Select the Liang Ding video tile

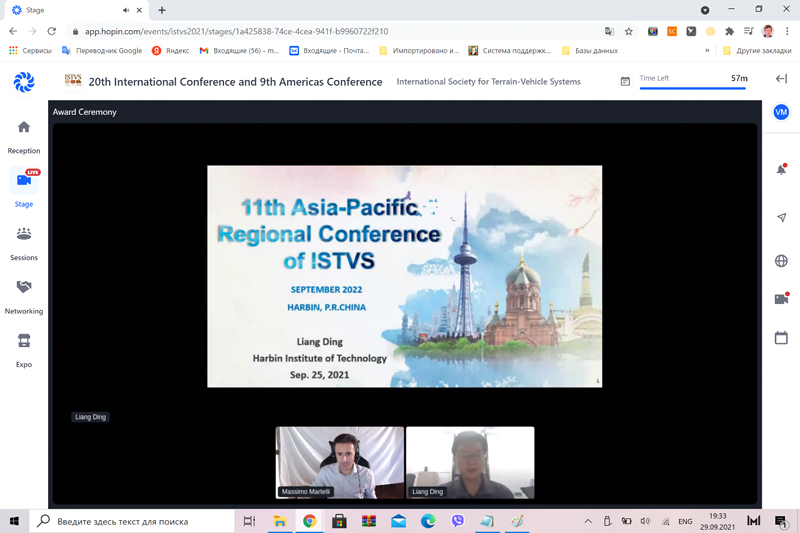(x=470, y=462)
